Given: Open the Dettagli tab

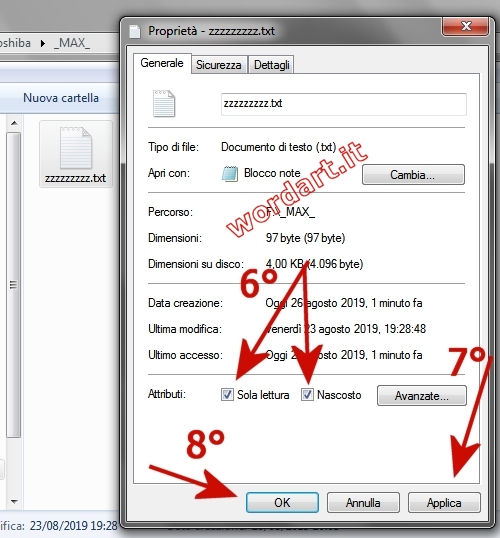Looking at the screenshot, I should tap(271, 65).
